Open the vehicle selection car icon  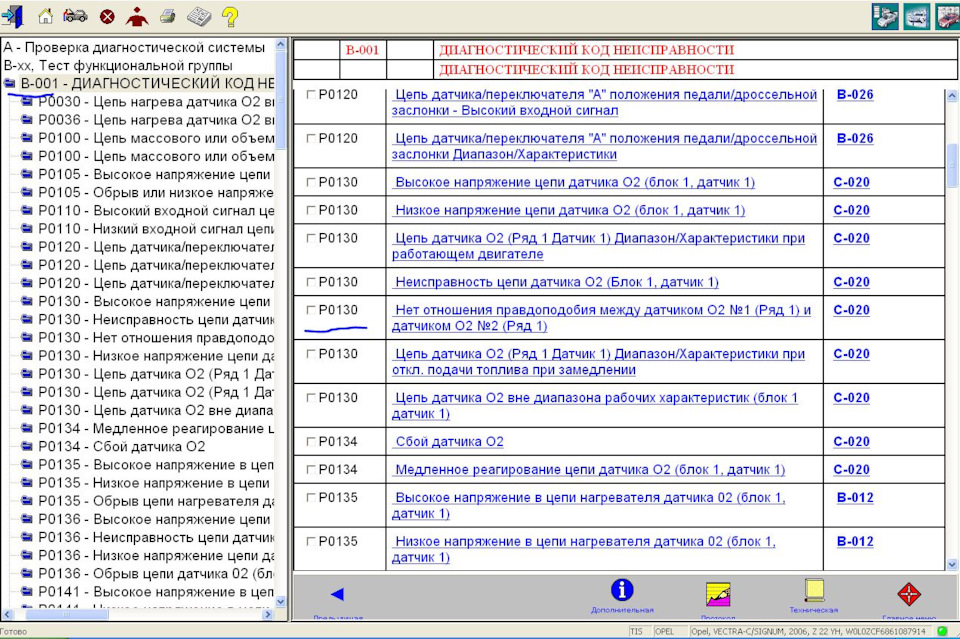coord(75,16)
